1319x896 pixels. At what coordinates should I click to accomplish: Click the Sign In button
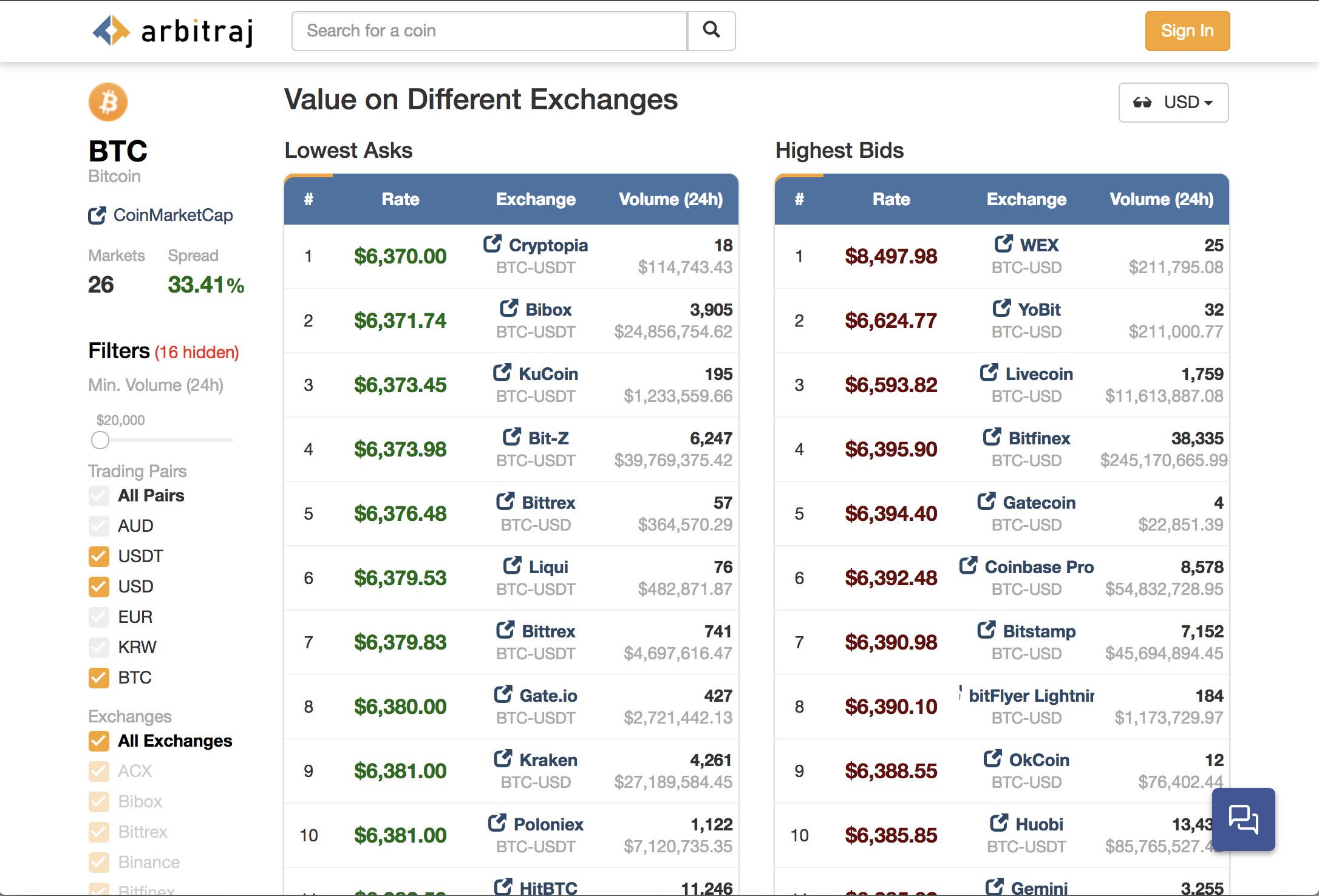[x=1187, y=30]
